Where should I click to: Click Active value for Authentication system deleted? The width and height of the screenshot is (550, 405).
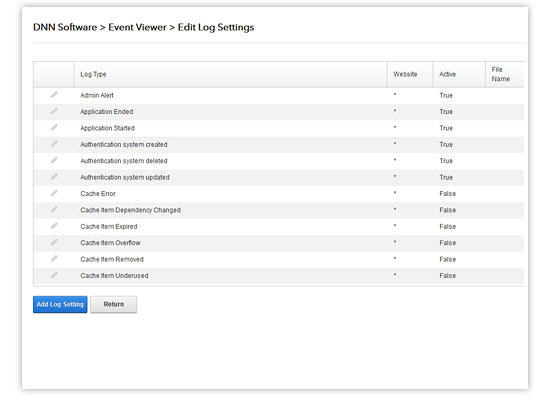coord(446,161)
